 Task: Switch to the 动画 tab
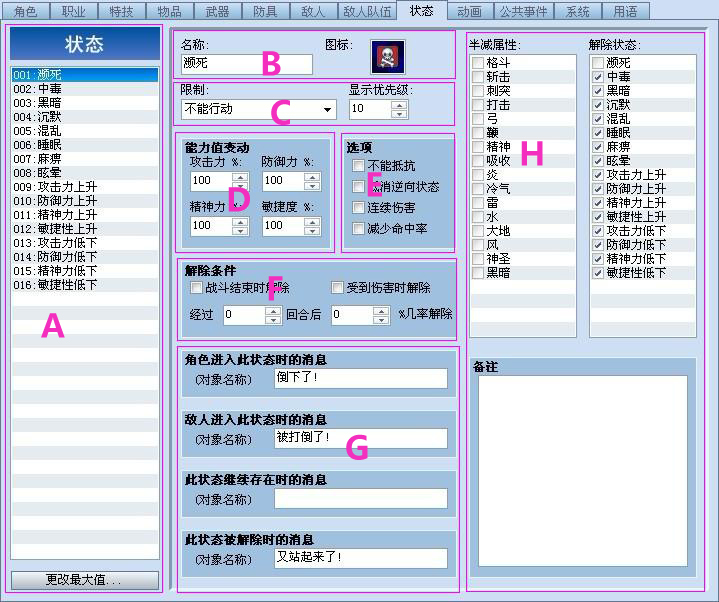pyautogui.click(x=470, y=11)
